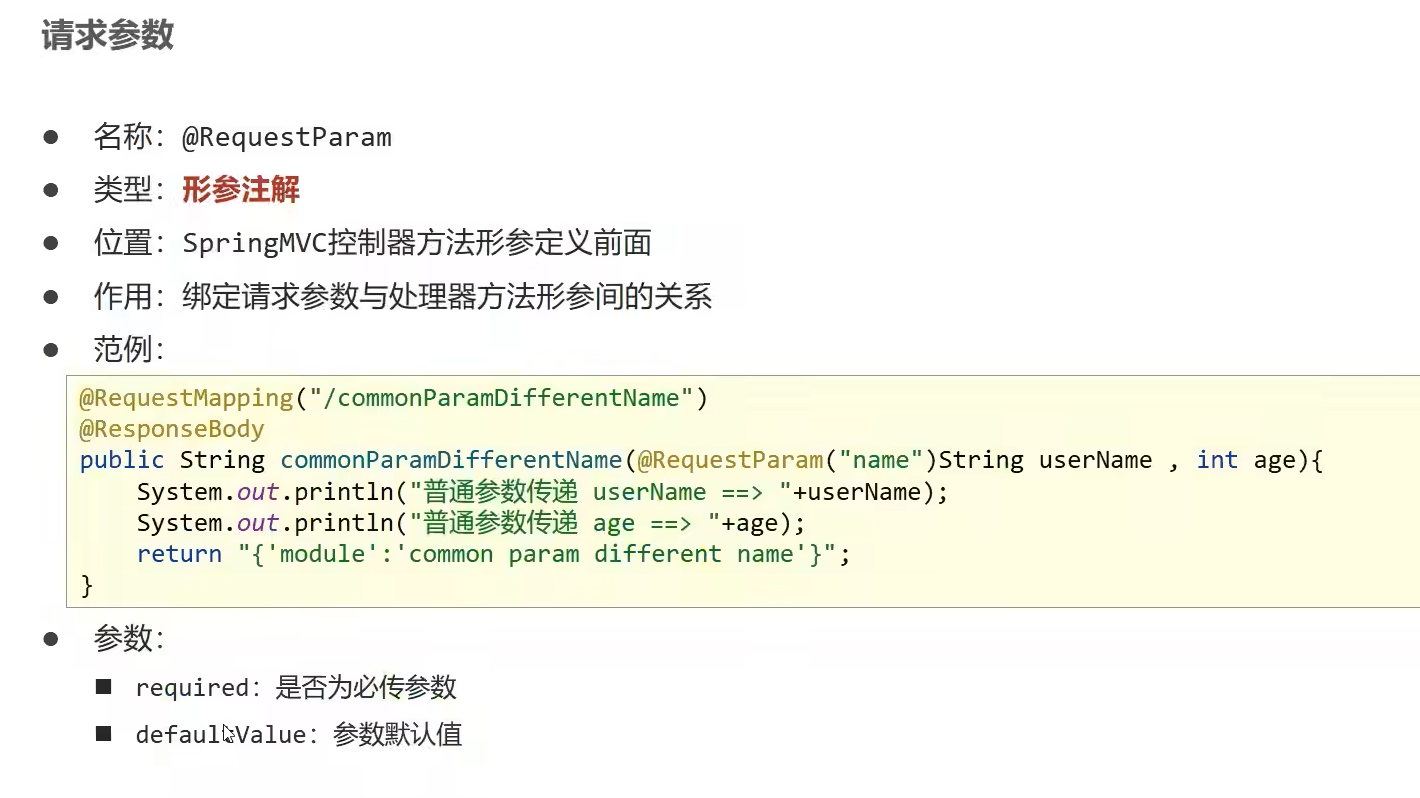
Task: Click the defaultValue sub-bullet item
Action: tap(298, 735)
